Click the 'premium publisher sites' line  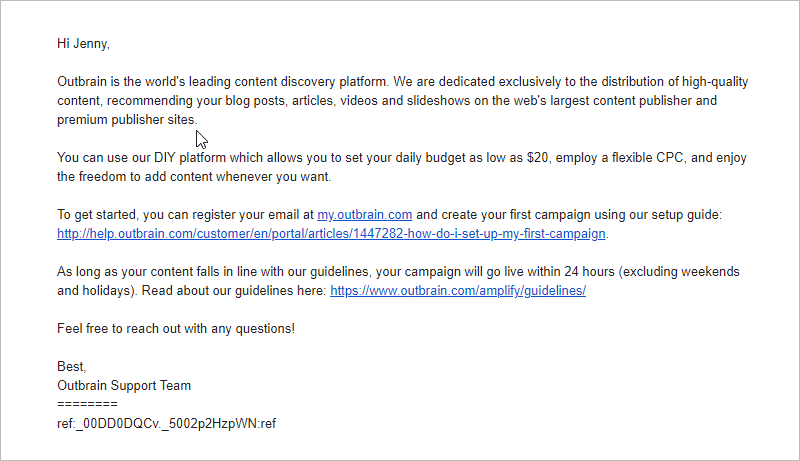click(127, 120)
